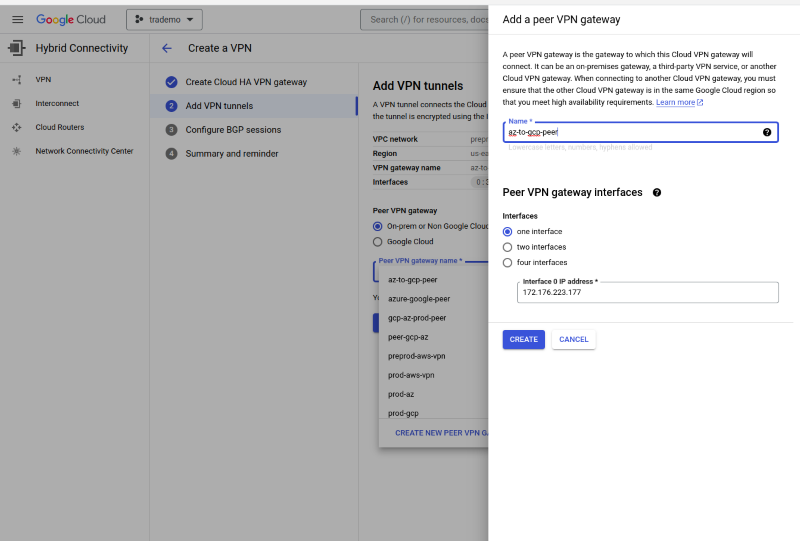Pick preprod-aws-vpn in the dropdown list

point(417,356)
